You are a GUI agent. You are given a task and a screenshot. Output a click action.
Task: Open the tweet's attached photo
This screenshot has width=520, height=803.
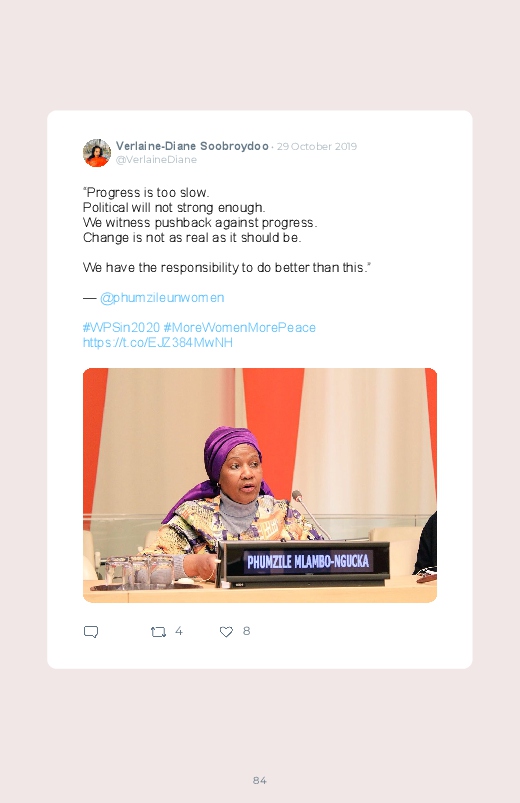click(260, 485)
